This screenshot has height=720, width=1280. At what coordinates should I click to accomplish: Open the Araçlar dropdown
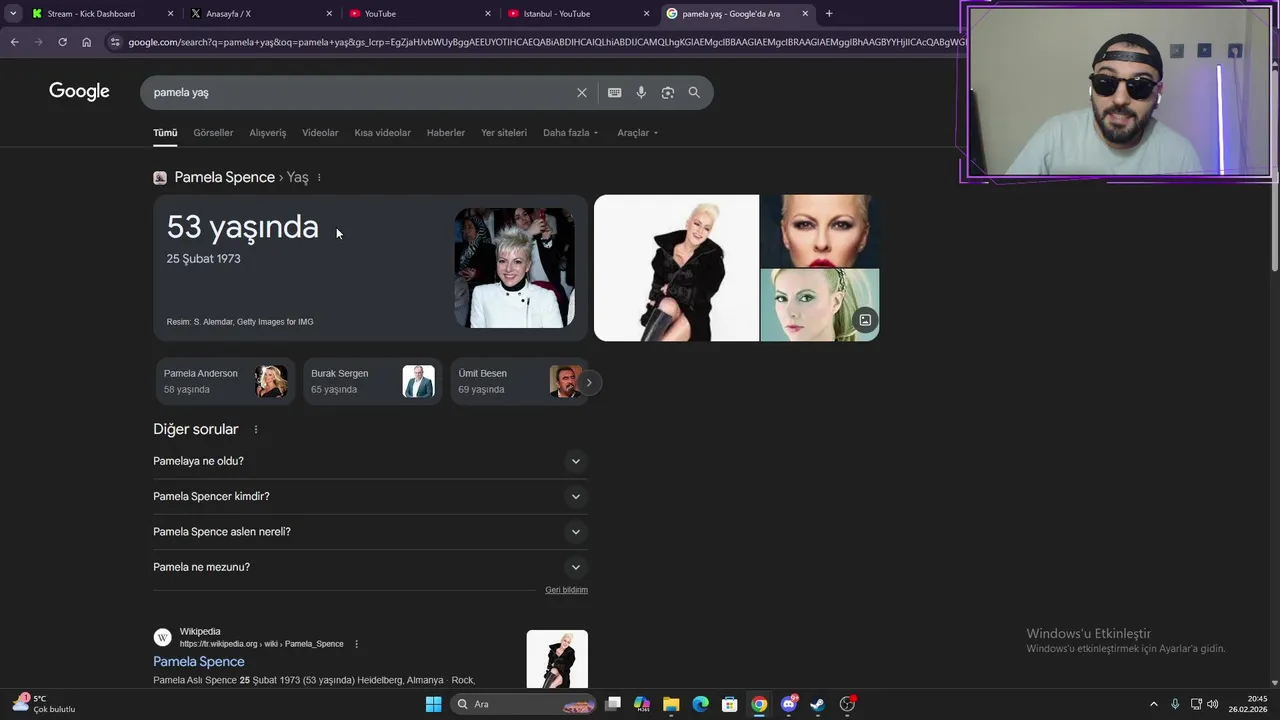click(637, 133)
